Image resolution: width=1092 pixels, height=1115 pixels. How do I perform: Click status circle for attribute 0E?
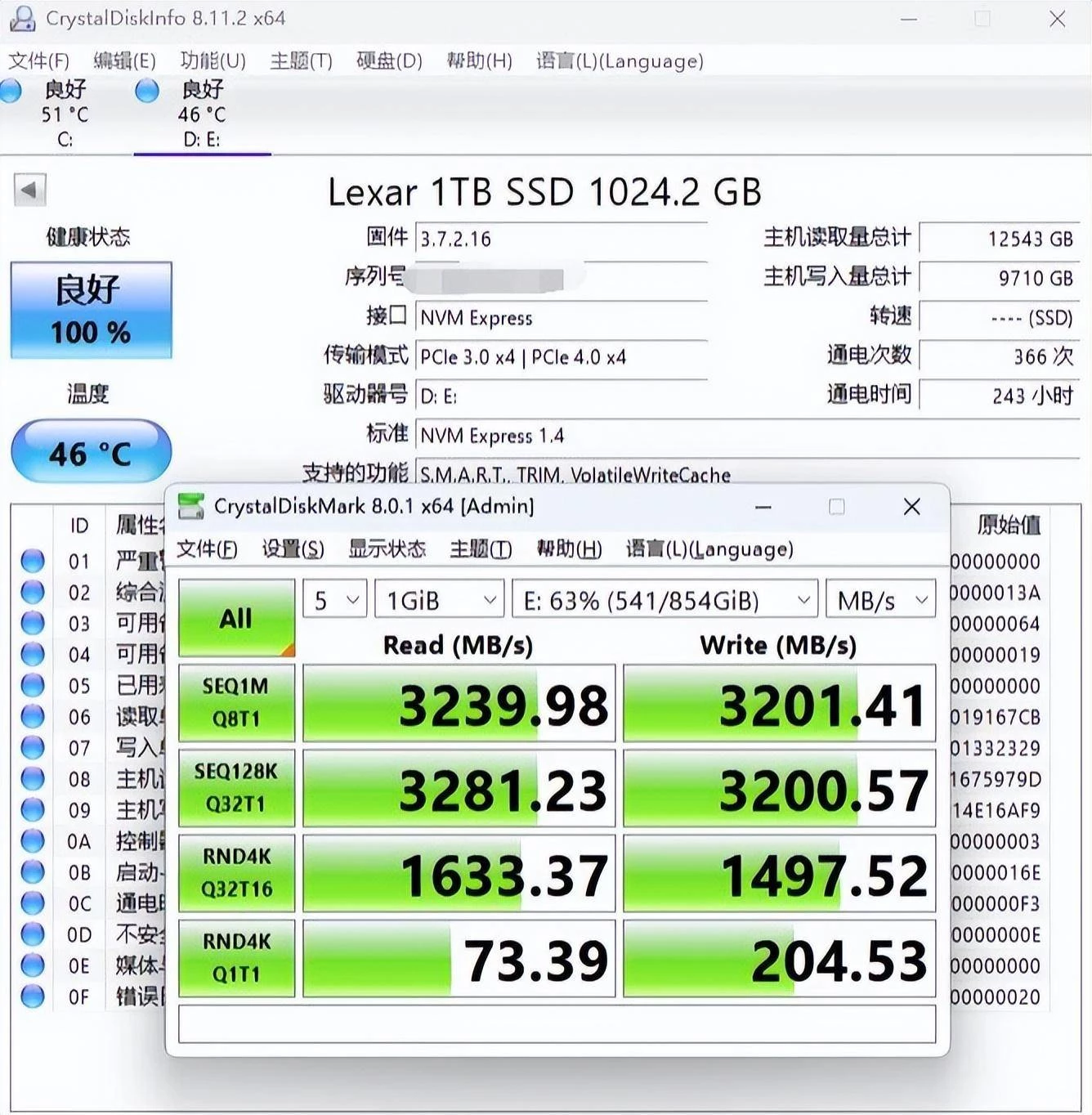click(33, 965)
